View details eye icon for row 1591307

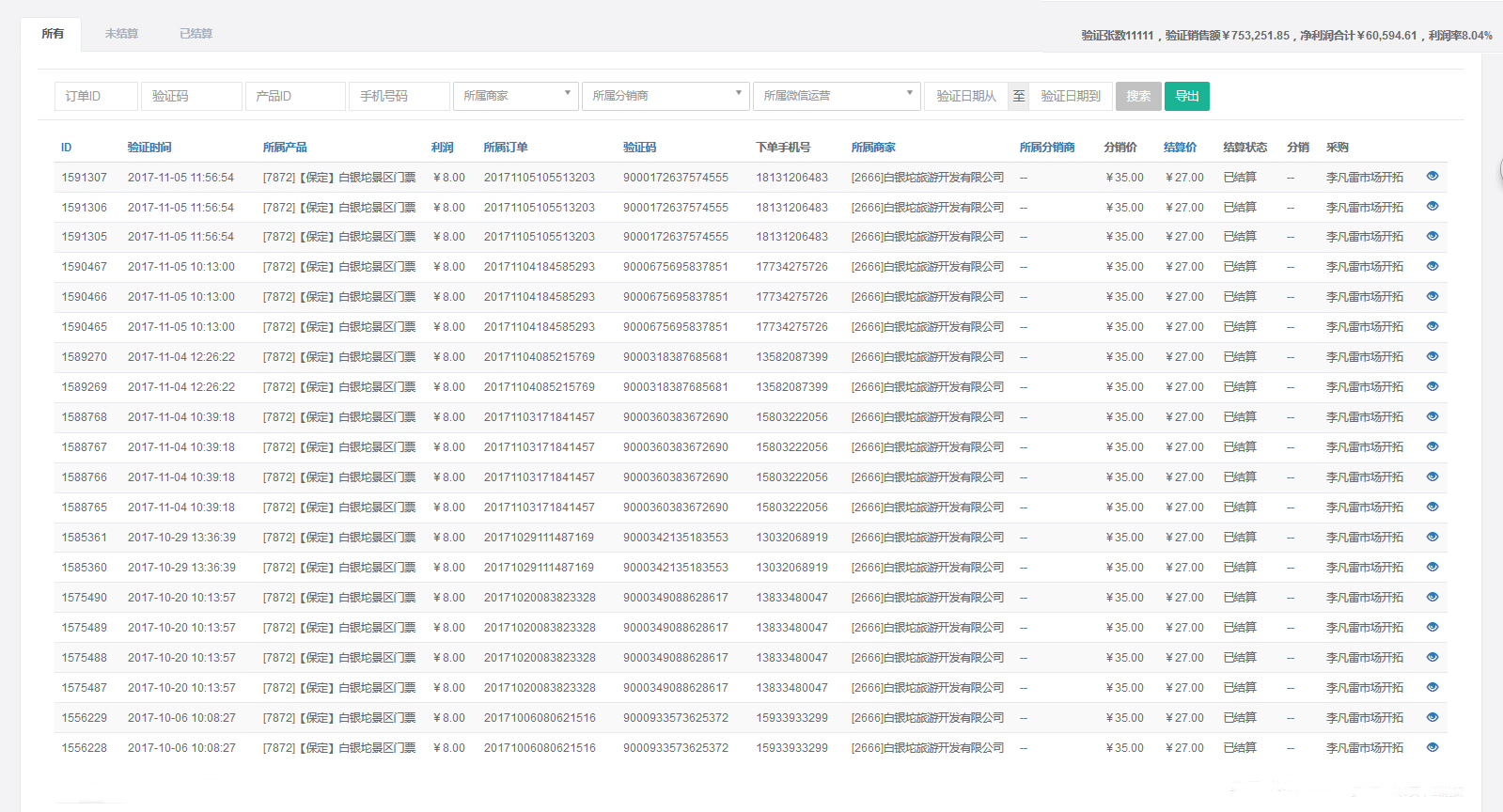(x=1433, y=176)
